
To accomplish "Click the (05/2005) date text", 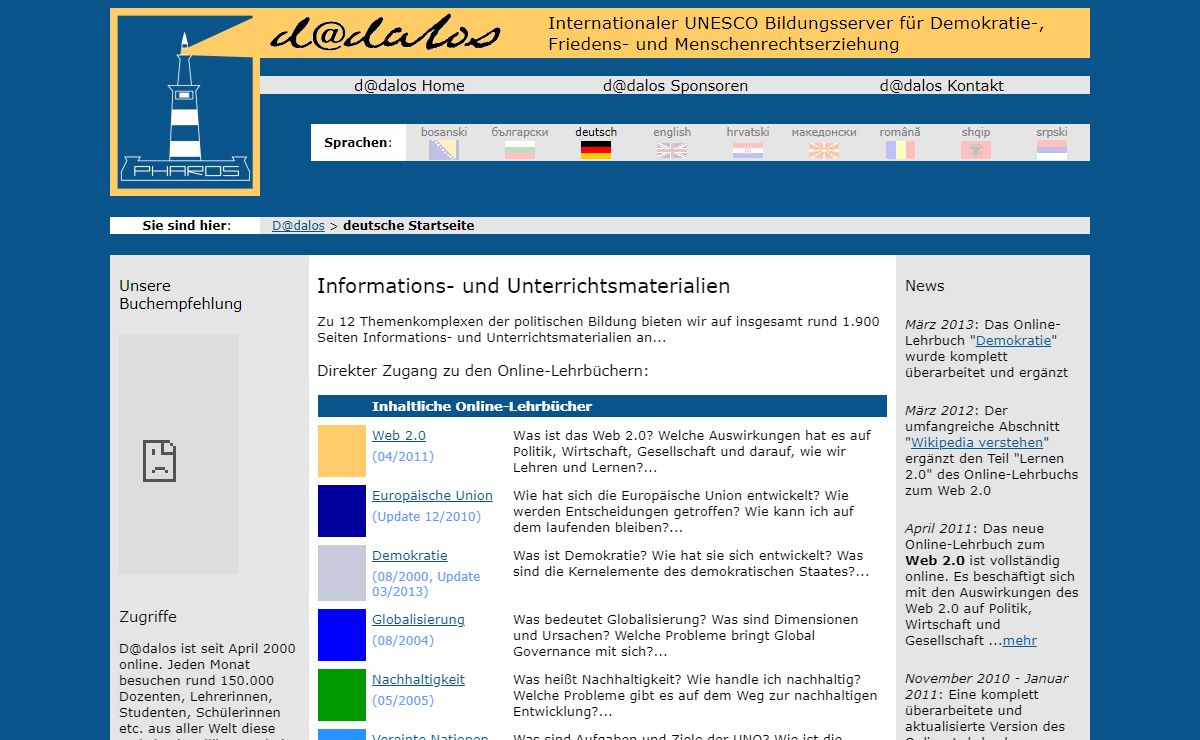I will [x=403, y=701].
